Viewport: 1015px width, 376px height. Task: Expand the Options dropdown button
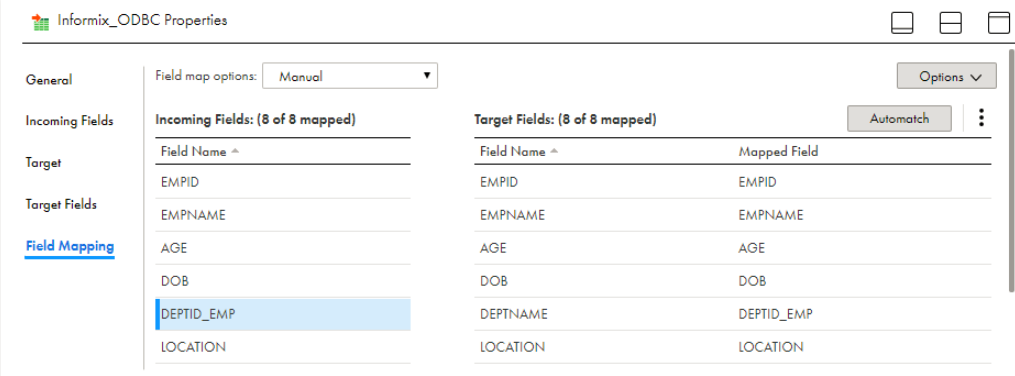coord(946,76)
